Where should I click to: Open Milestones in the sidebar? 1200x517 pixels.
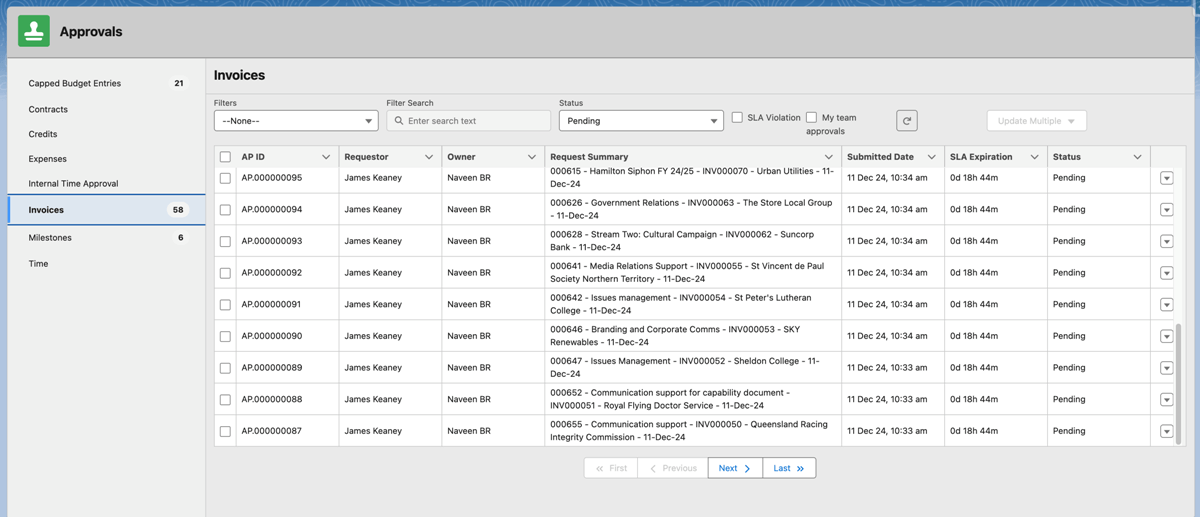click(x=106, y=238)
